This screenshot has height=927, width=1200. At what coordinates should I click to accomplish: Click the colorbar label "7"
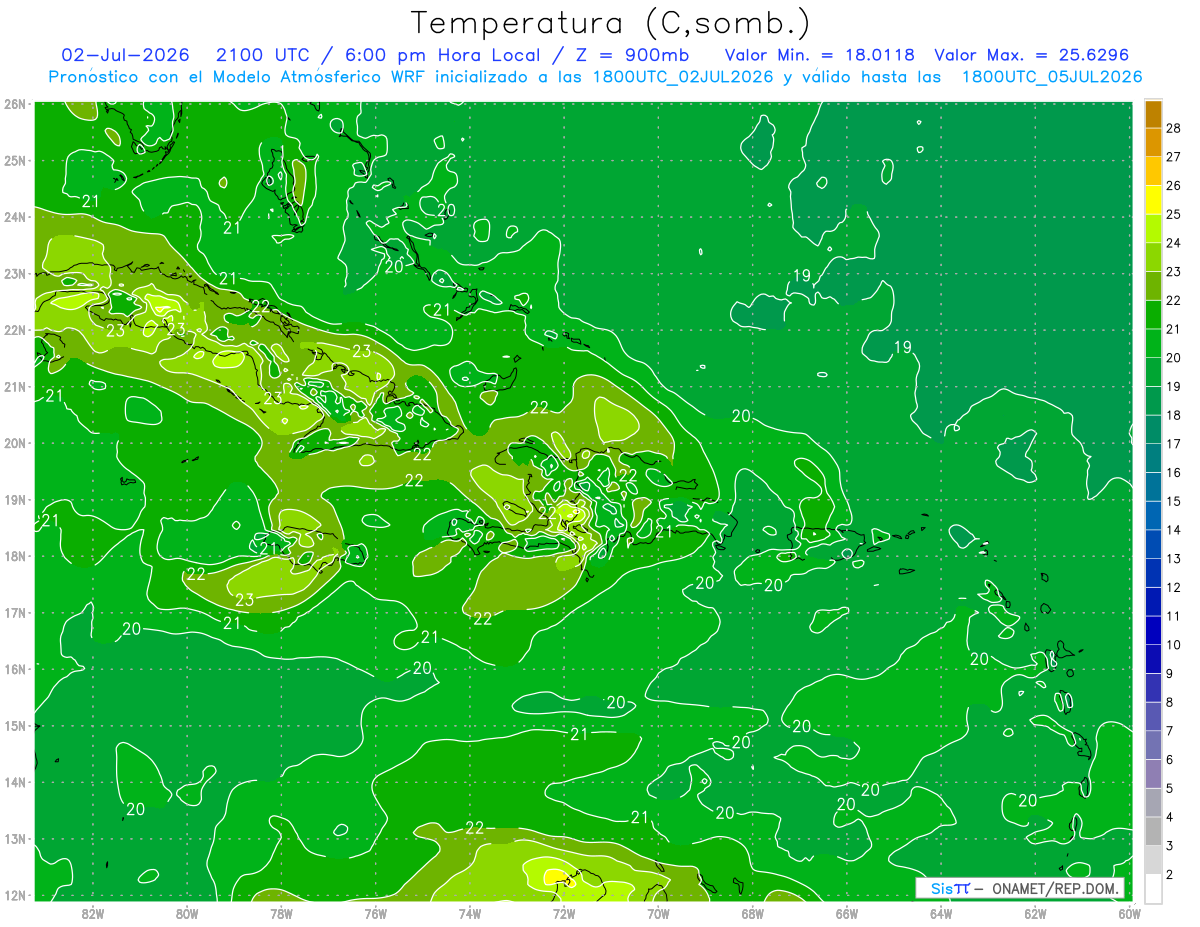1170,731
